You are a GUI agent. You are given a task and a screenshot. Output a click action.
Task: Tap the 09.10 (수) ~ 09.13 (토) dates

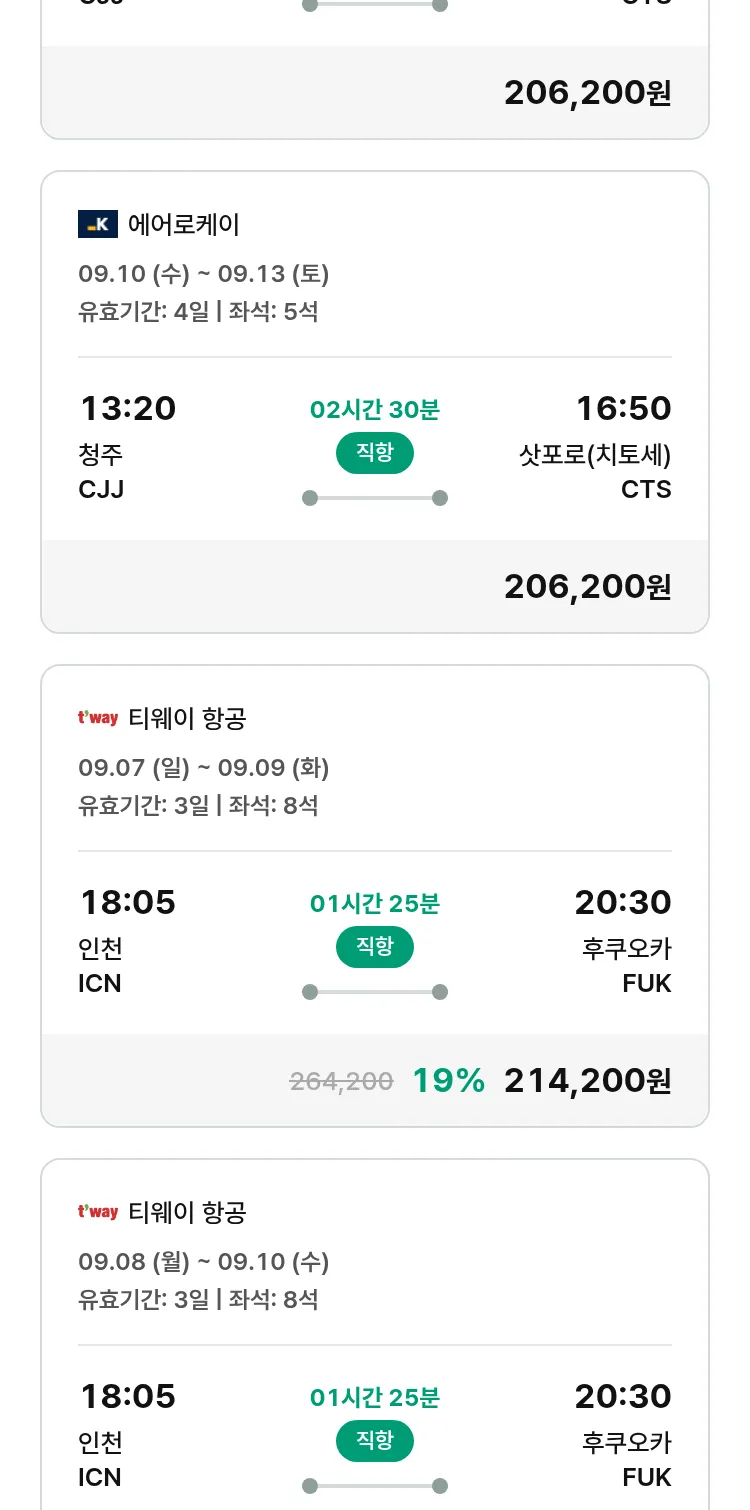point(204,274)
